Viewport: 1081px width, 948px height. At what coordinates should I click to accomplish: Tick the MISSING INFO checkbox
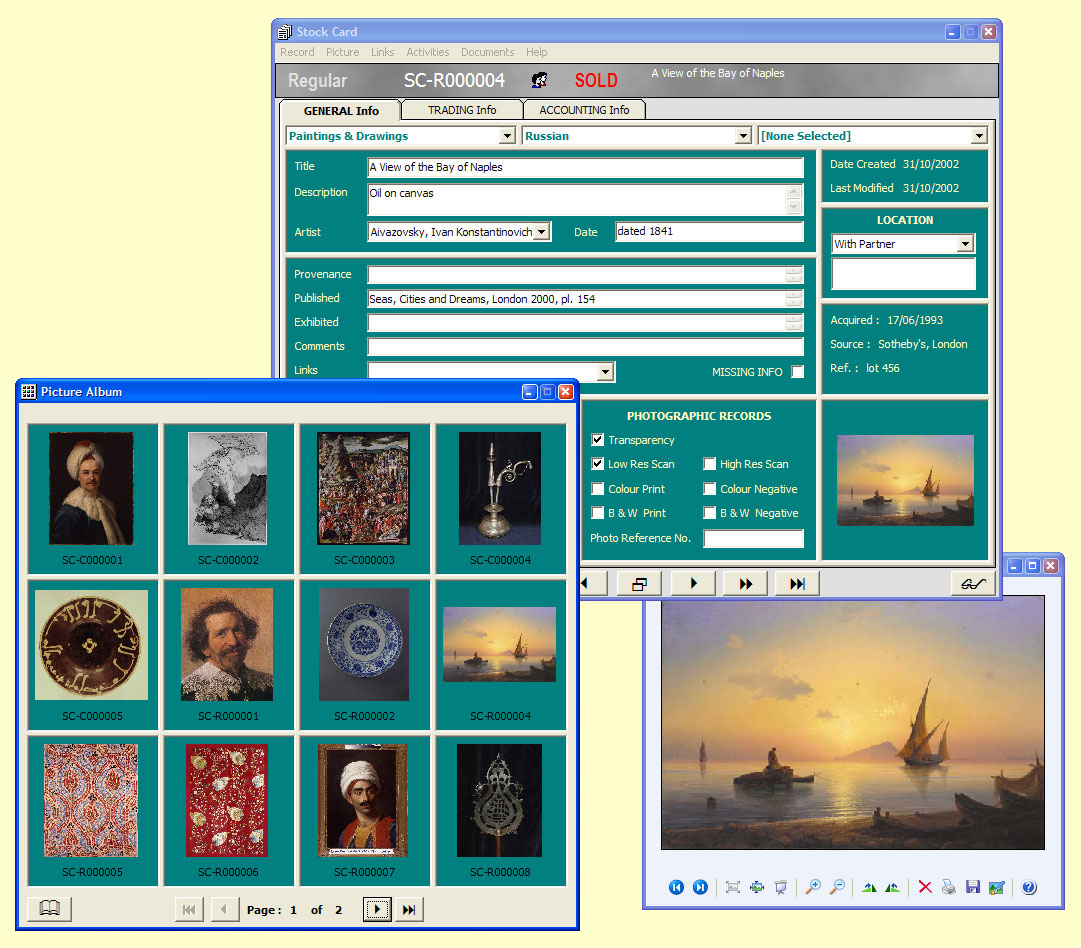tap(798, 372)
